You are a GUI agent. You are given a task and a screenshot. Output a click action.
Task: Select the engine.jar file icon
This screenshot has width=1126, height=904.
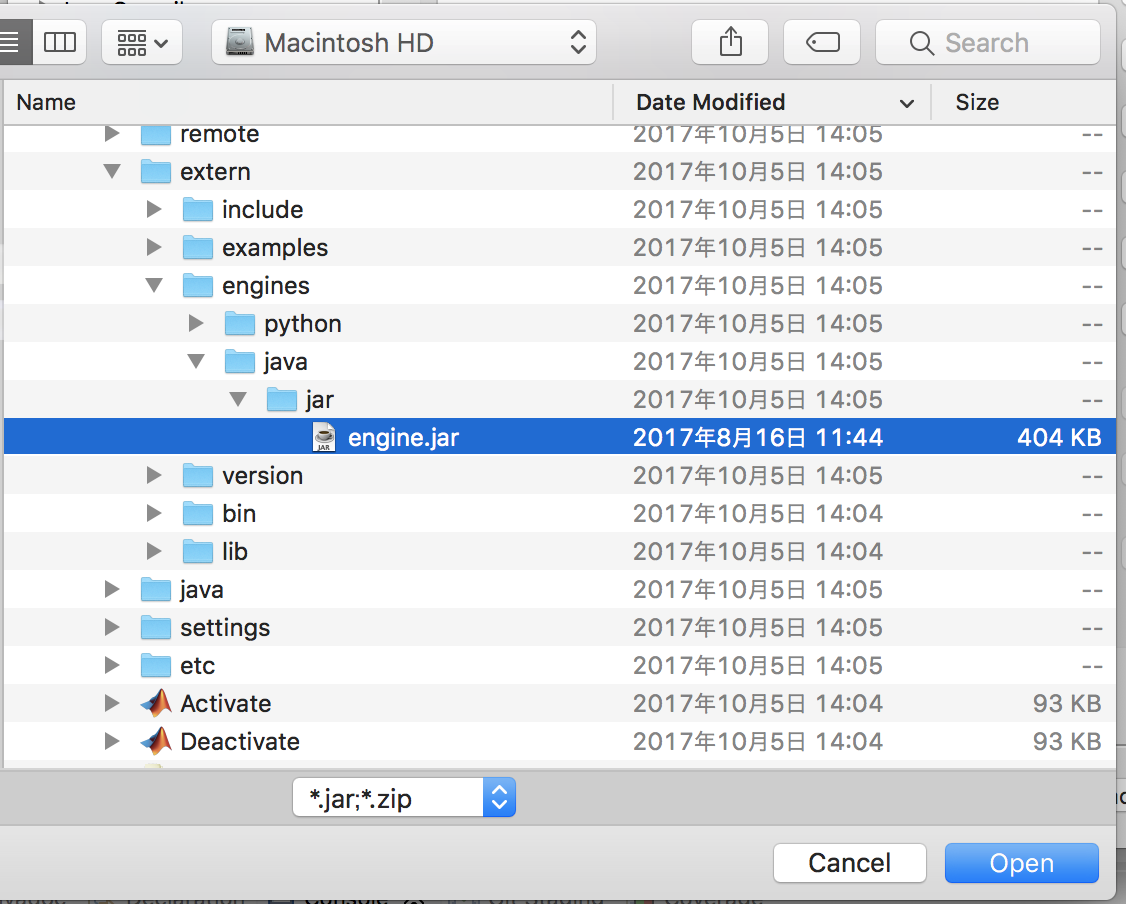(x=324, y=437)
